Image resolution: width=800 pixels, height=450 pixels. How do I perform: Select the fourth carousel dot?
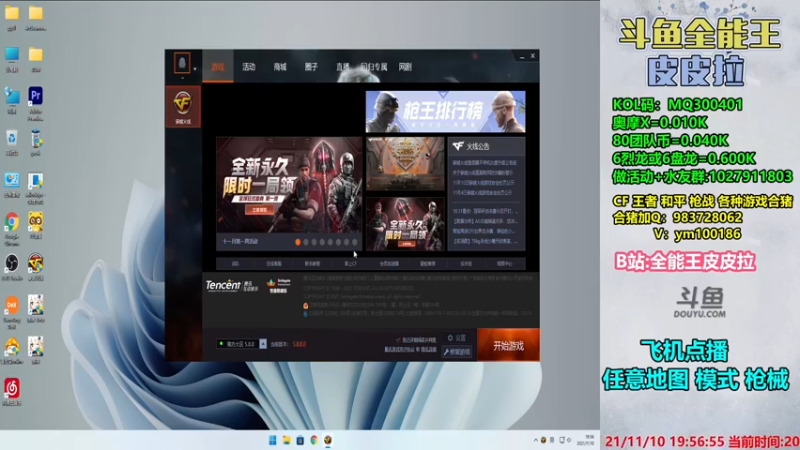click(322, 242)
